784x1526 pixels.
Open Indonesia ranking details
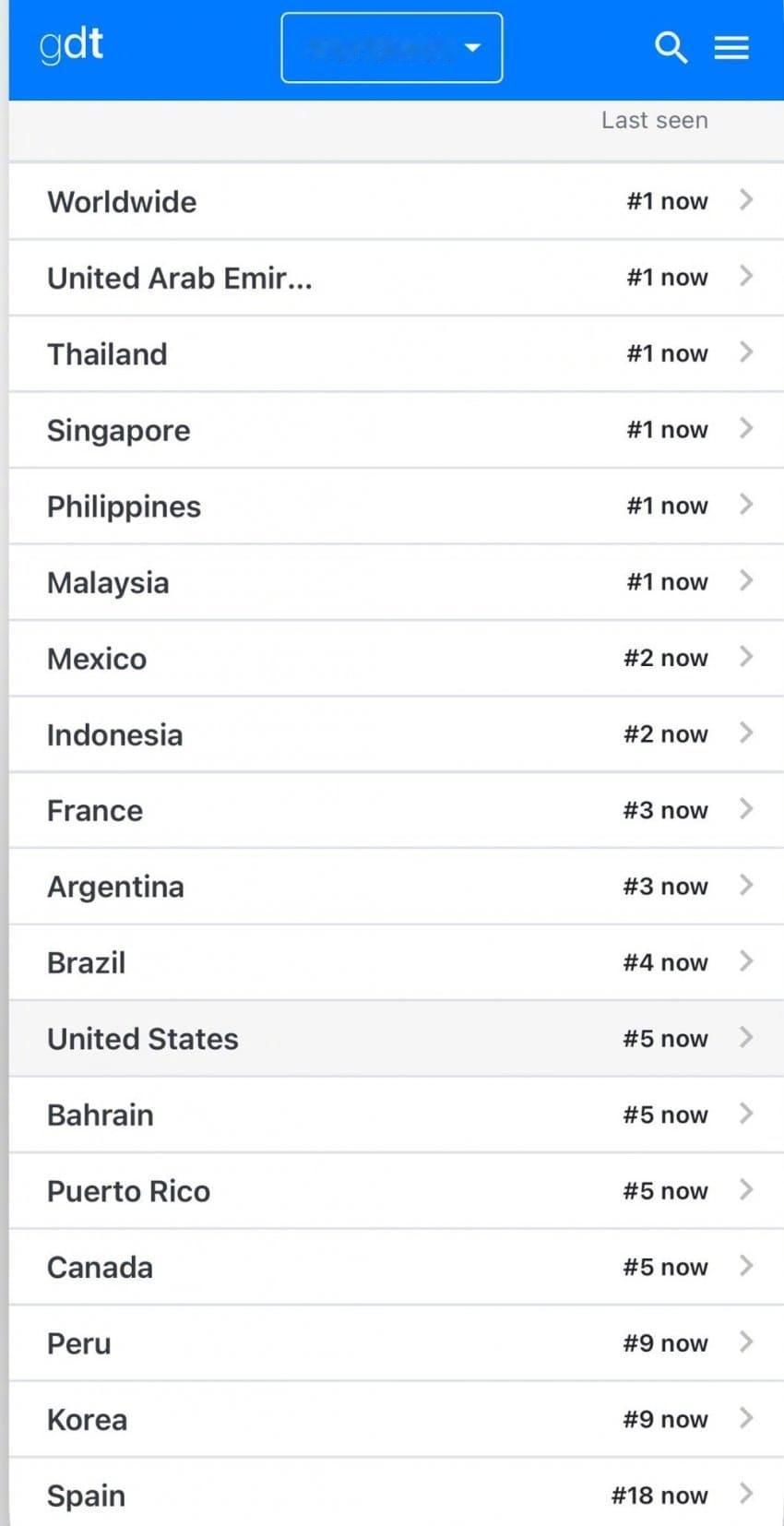point(397,734)
